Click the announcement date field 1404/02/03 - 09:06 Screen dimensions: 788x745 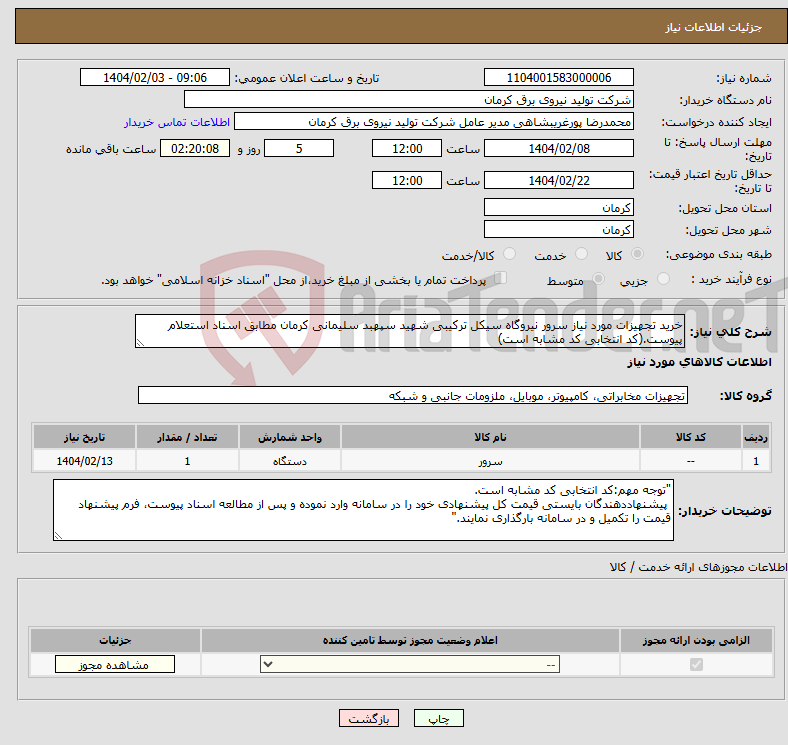[155, 77]
